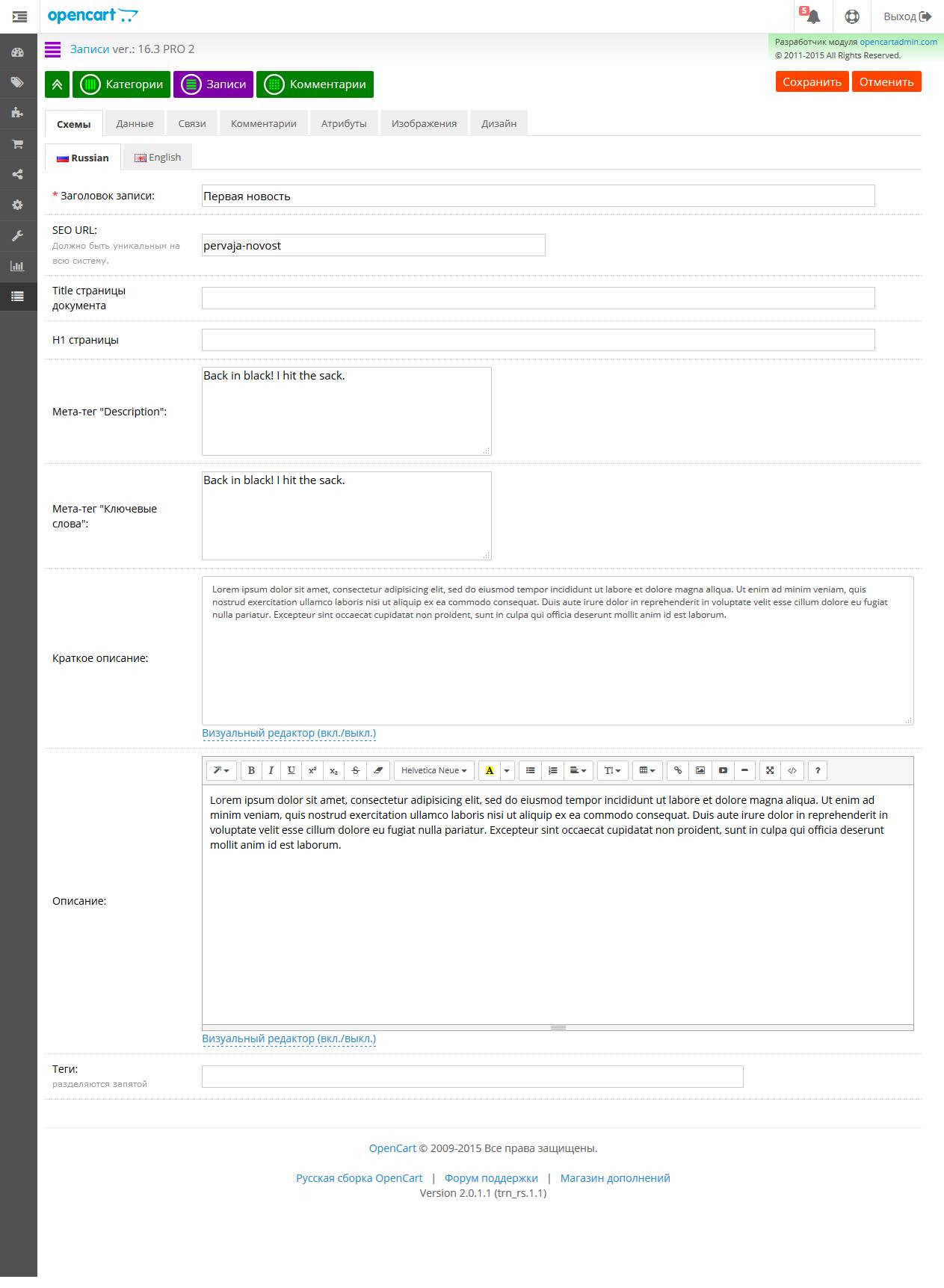Toggle fullscreen editor mode
The image size is (944, 1288).
(x=770, y=770)
